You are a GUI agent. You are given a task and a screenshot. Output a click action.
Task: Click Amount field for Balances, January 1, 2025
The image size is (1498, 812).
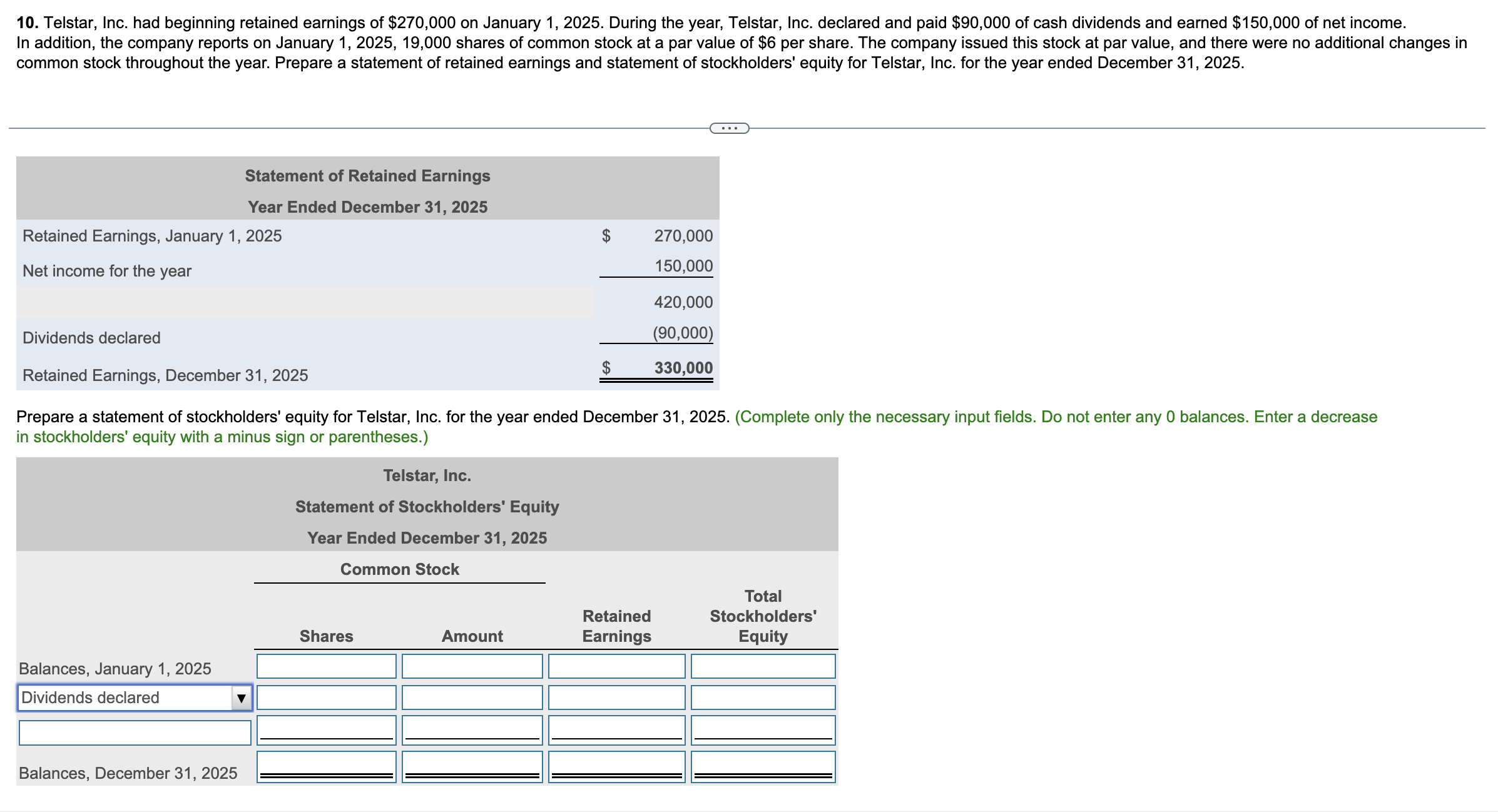(x=472, y=666)
